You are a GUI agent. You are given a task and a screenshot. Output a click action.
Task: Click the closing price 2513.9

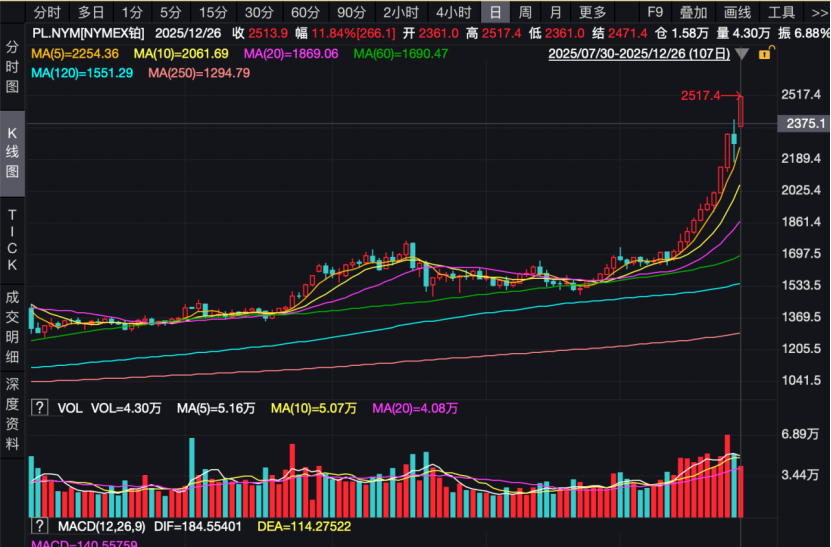[268, 33]
